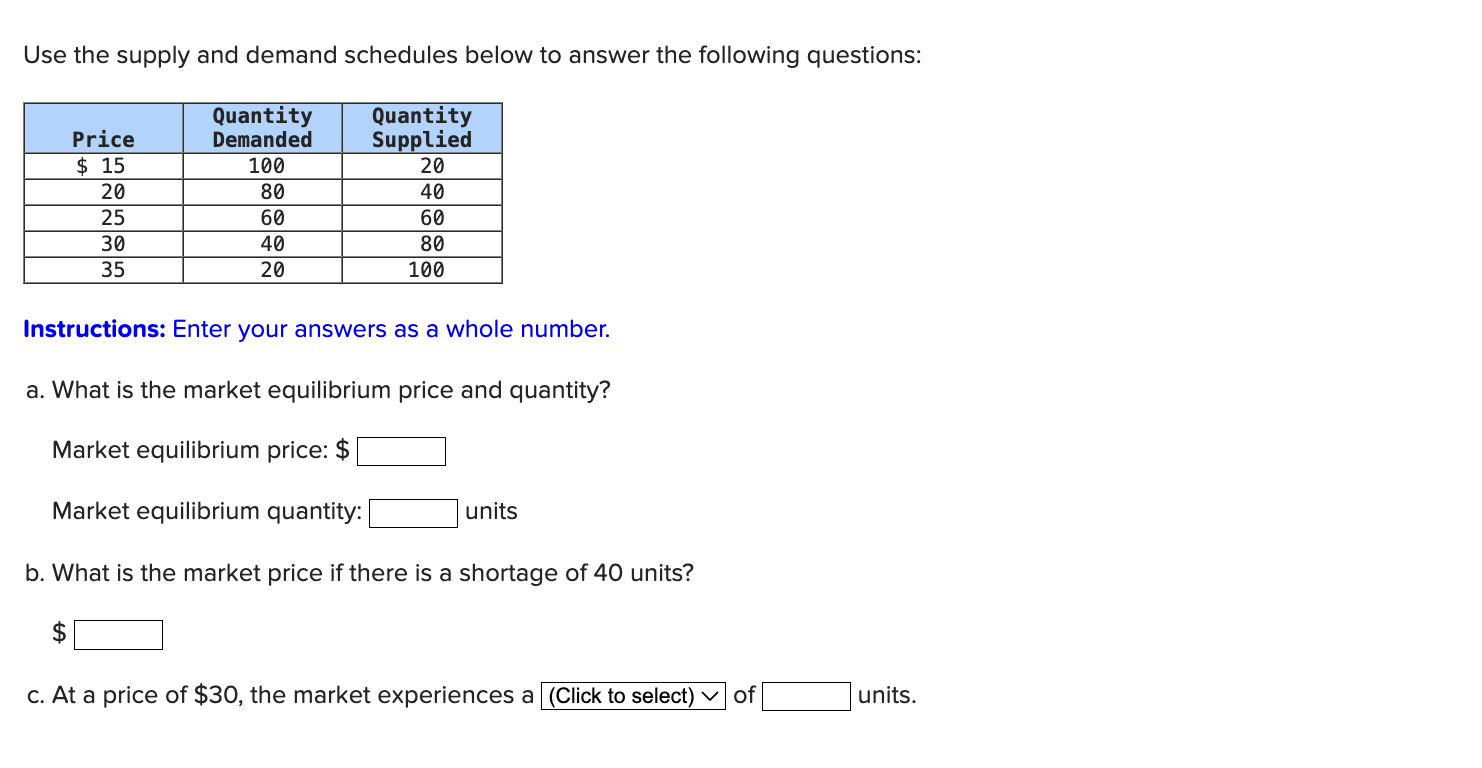Click the 'units' label after equilibrium quantity box
Image resolution: width=1482 pixels, height=768 pixels.
[x=490, y=512]
